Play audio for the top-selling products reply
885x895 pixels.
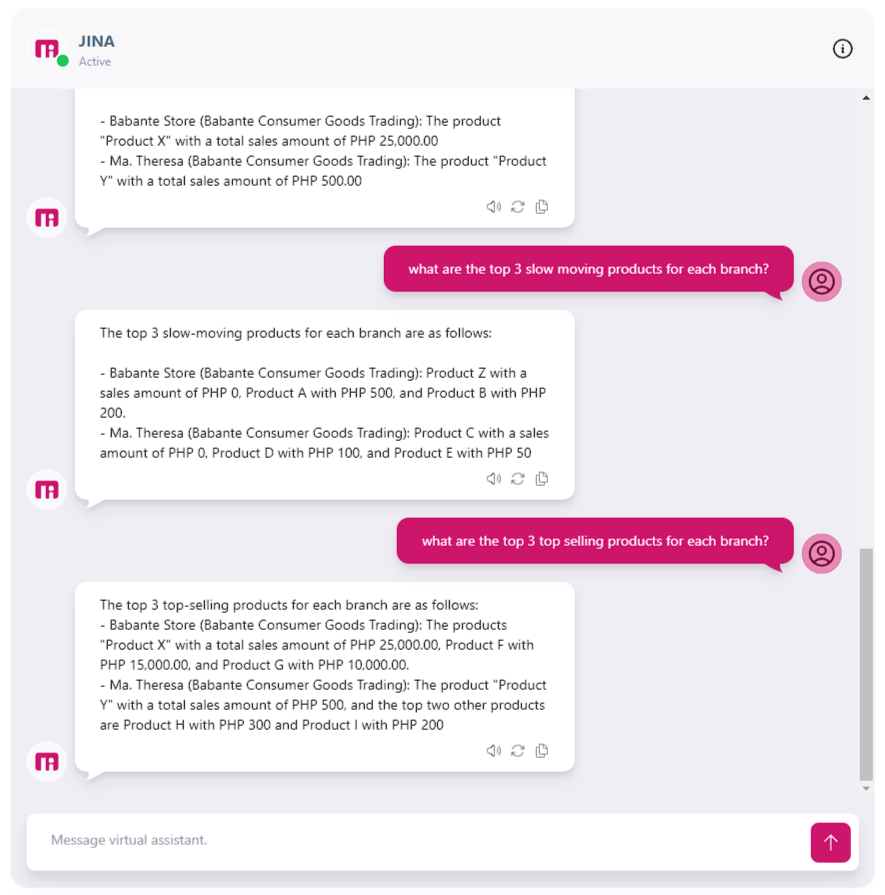pyautogui.click(x=493, y=751)
